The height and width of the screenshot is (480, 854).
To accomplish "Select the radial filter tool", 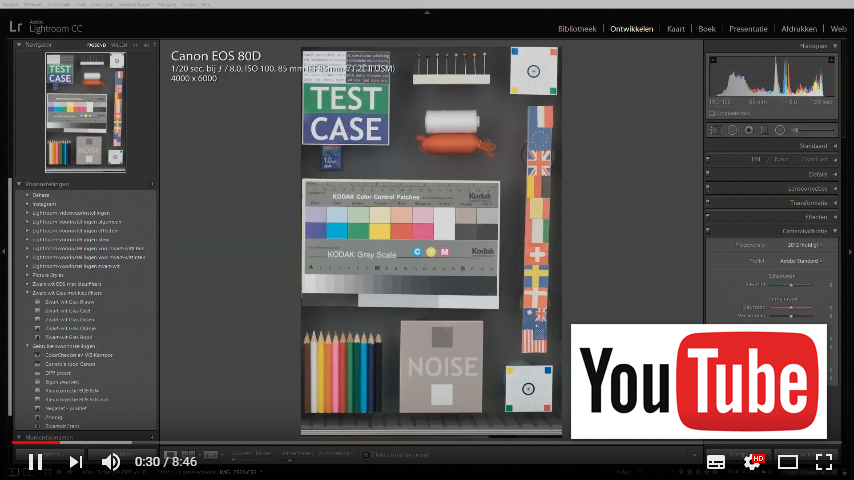I will 778,130.
